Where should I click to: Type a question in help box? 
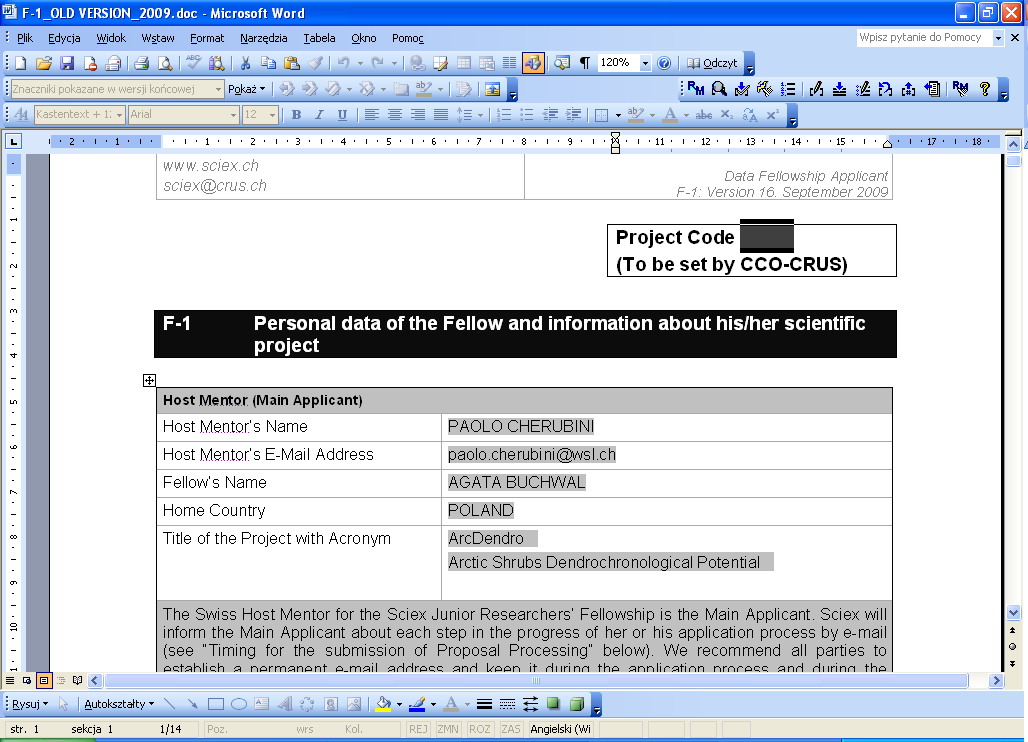pyautogui.click(x=924, y=37)
